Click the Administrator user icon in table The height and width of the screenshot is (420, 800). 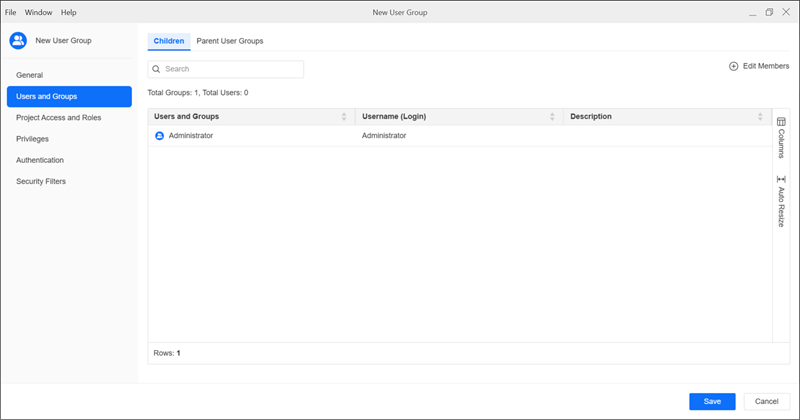[159, 135]
